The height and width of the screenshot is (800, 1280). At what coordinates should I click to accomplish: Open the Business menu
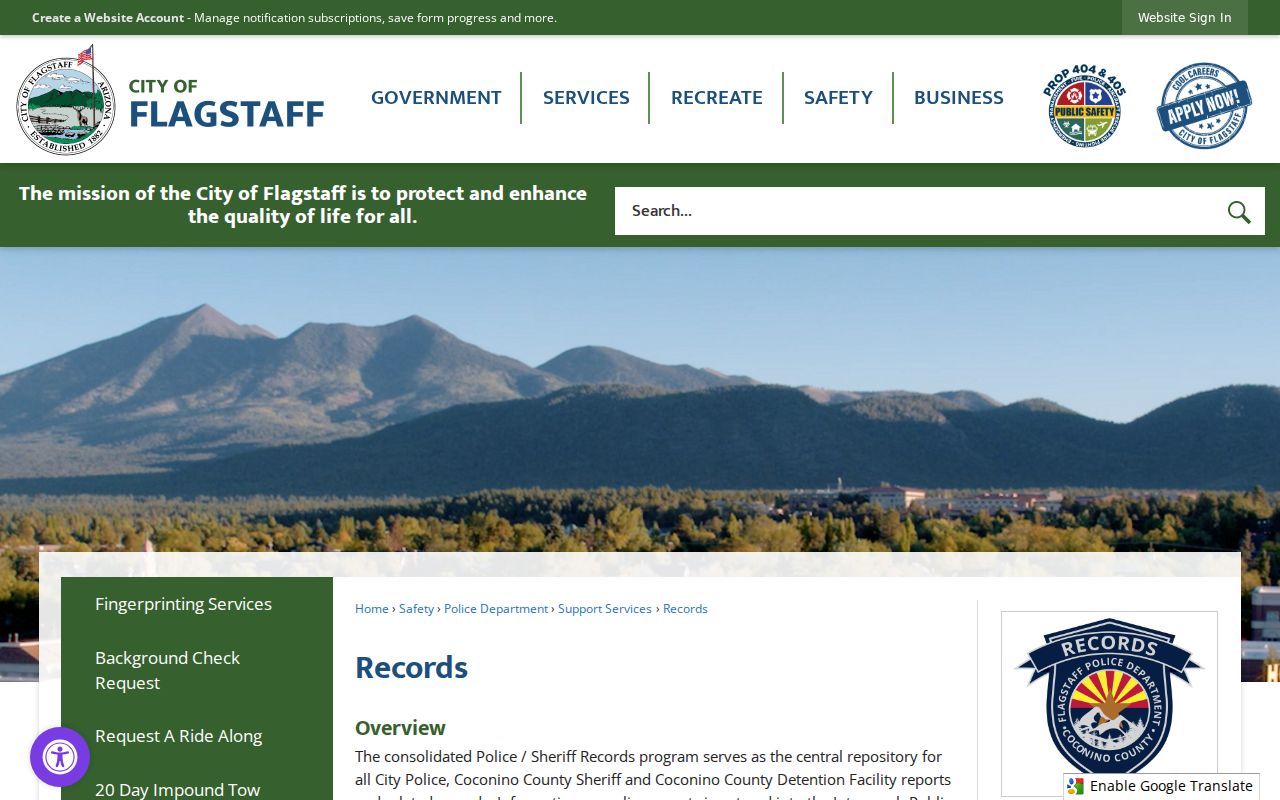(959, 98)
